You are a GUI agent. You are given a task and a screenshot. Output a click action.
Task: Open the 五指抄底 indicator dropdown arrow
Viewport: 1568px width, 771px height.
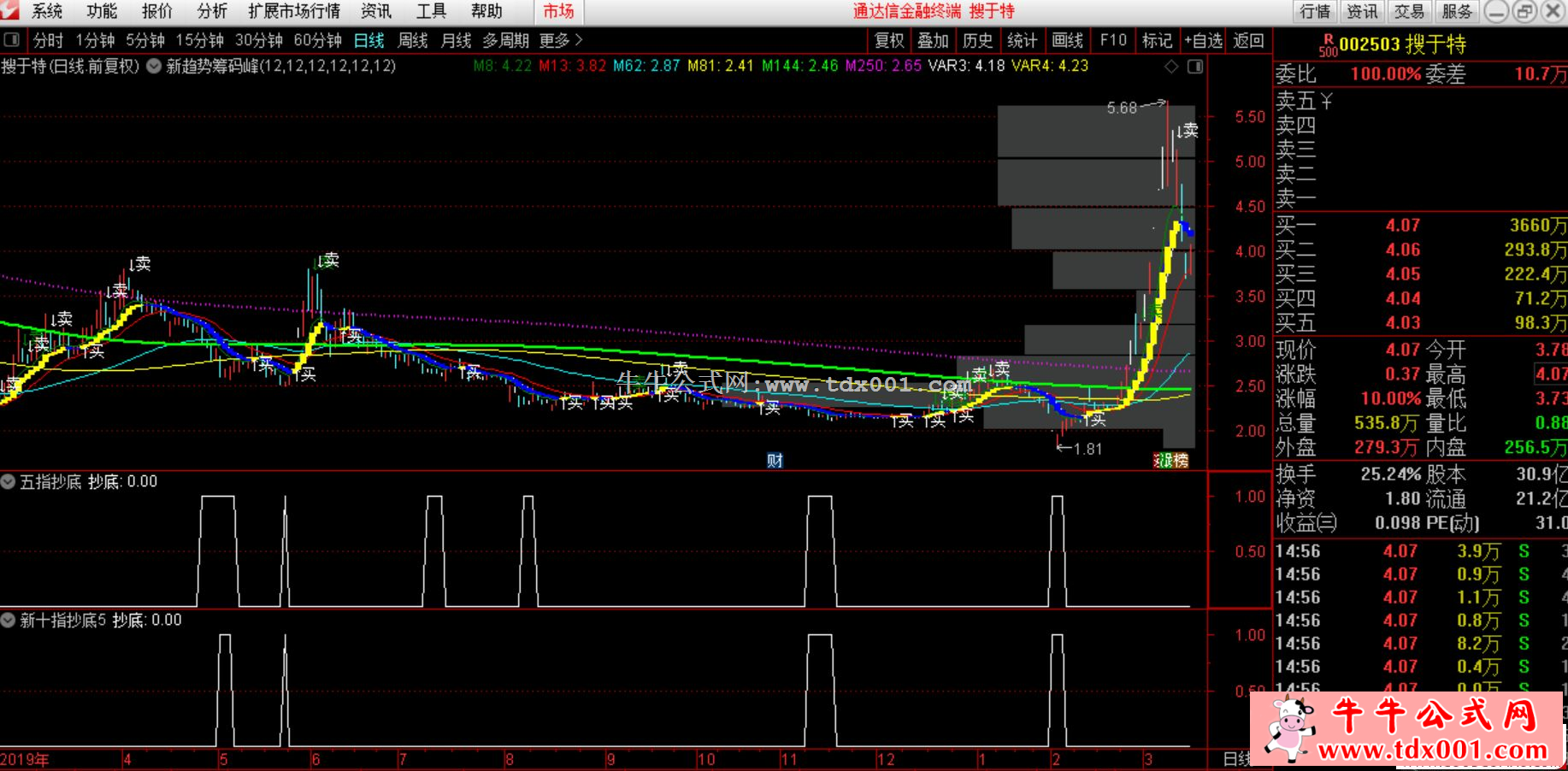pyautogui.click(x=8, y=481)
